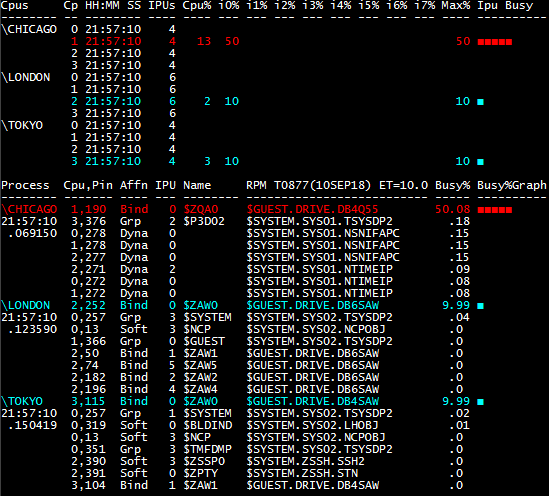
Task: Click the red Ipu Busy bar for CHICAGO
Action: click(x=495, y=42)
